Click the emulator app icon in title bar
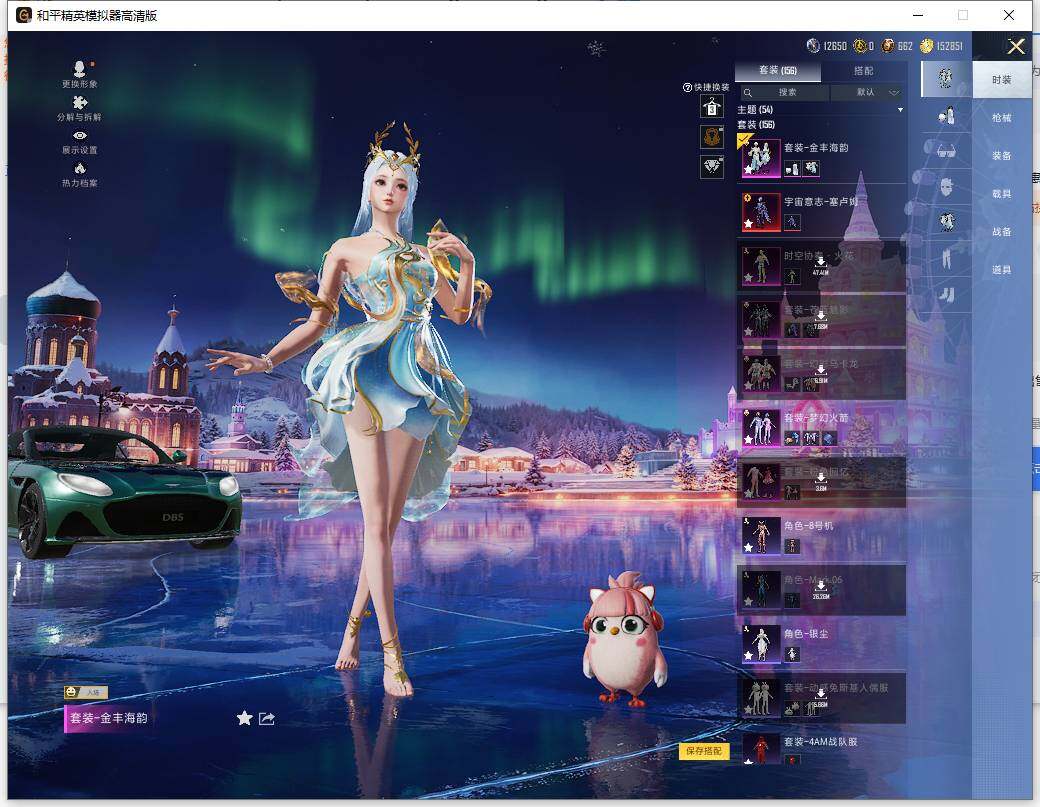The width and height of the screenshot is (1040, 807). tap(24, 15)
